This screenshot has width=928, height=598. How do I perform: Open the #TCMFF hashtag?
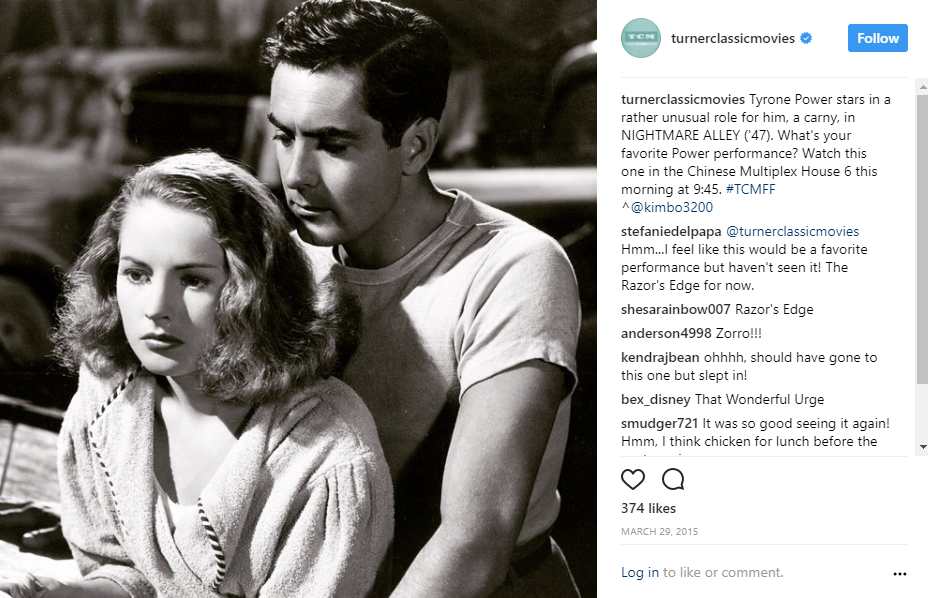(750, 189)
